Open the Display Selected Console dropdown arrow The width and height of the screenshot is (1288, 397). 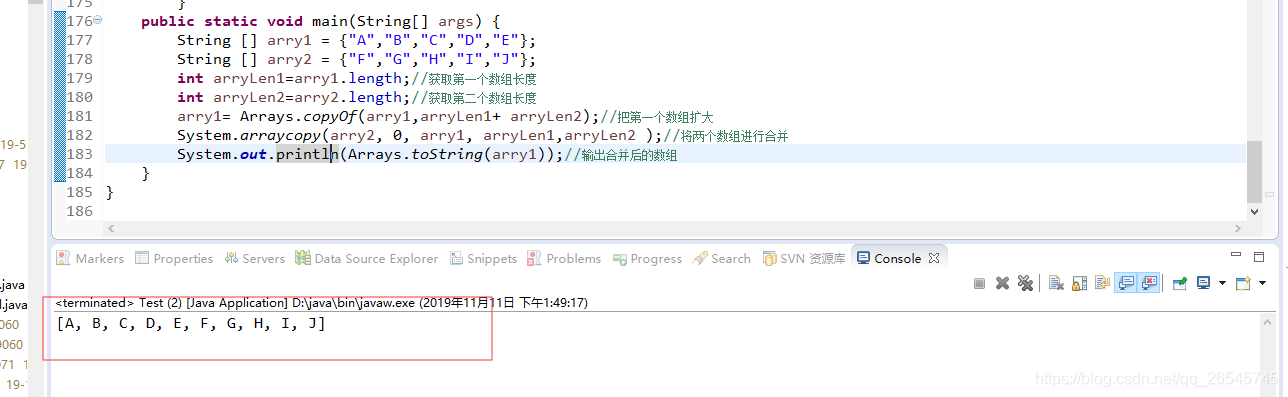[x=1222, y=283]
